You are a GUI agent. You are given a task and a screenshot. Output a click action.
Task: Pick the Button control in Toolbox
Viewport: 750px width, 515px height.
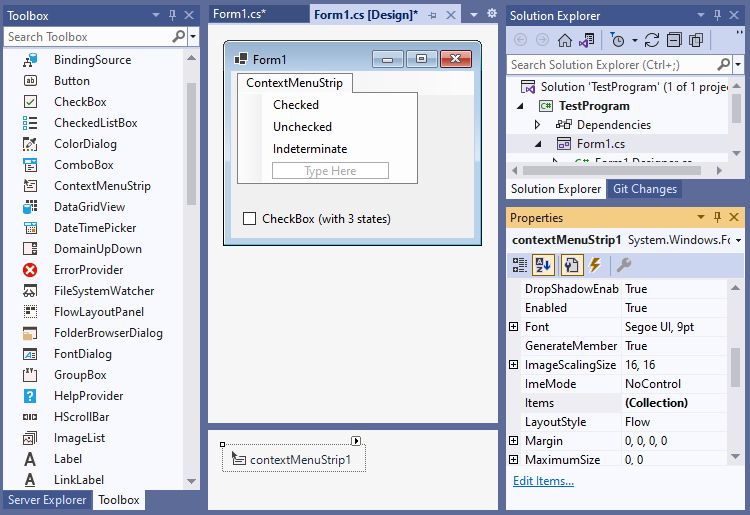(x=72, y=81)
